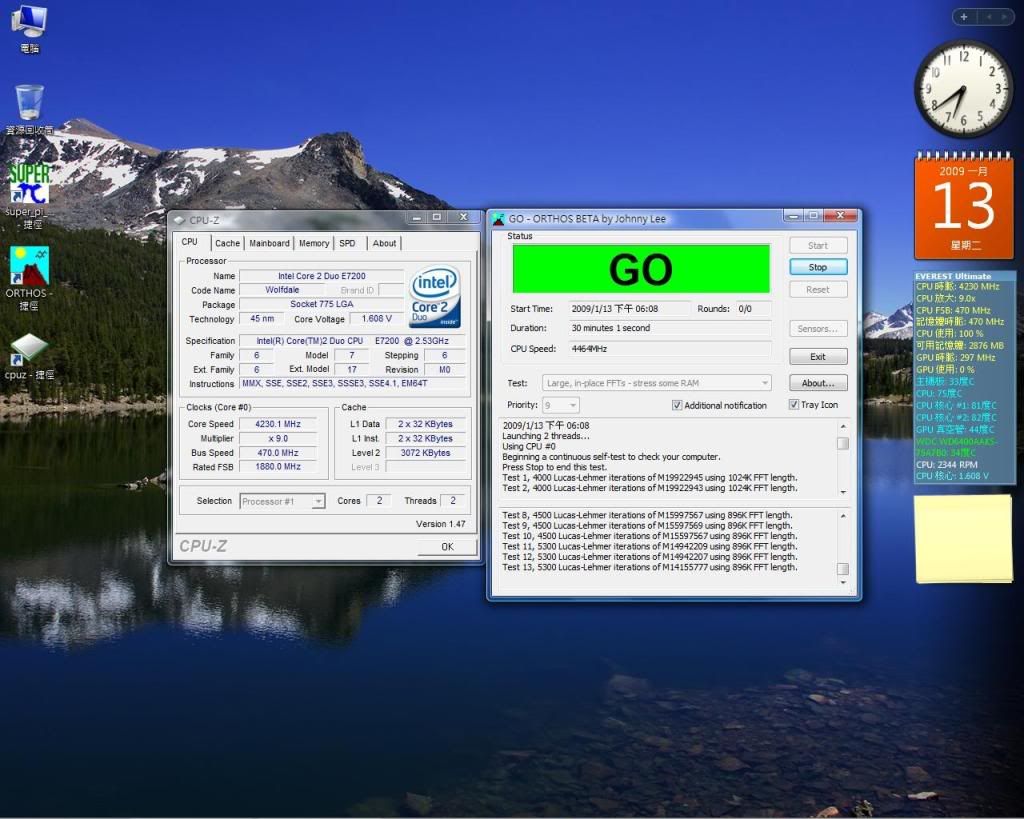Open the Priority dropdown in ORTHOS
The height and width of the screenshot is (819, 1024).
[560, 405]
